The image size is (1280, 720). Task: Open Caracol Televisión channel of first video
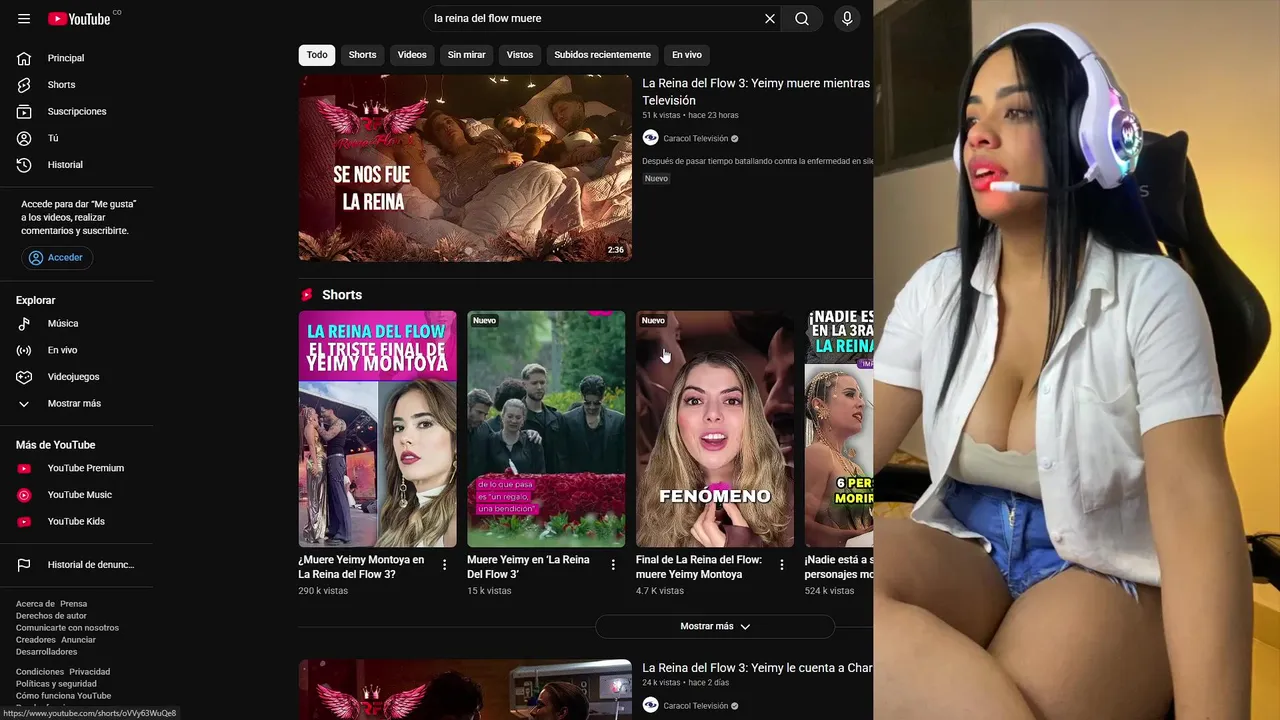pos(695,139)
